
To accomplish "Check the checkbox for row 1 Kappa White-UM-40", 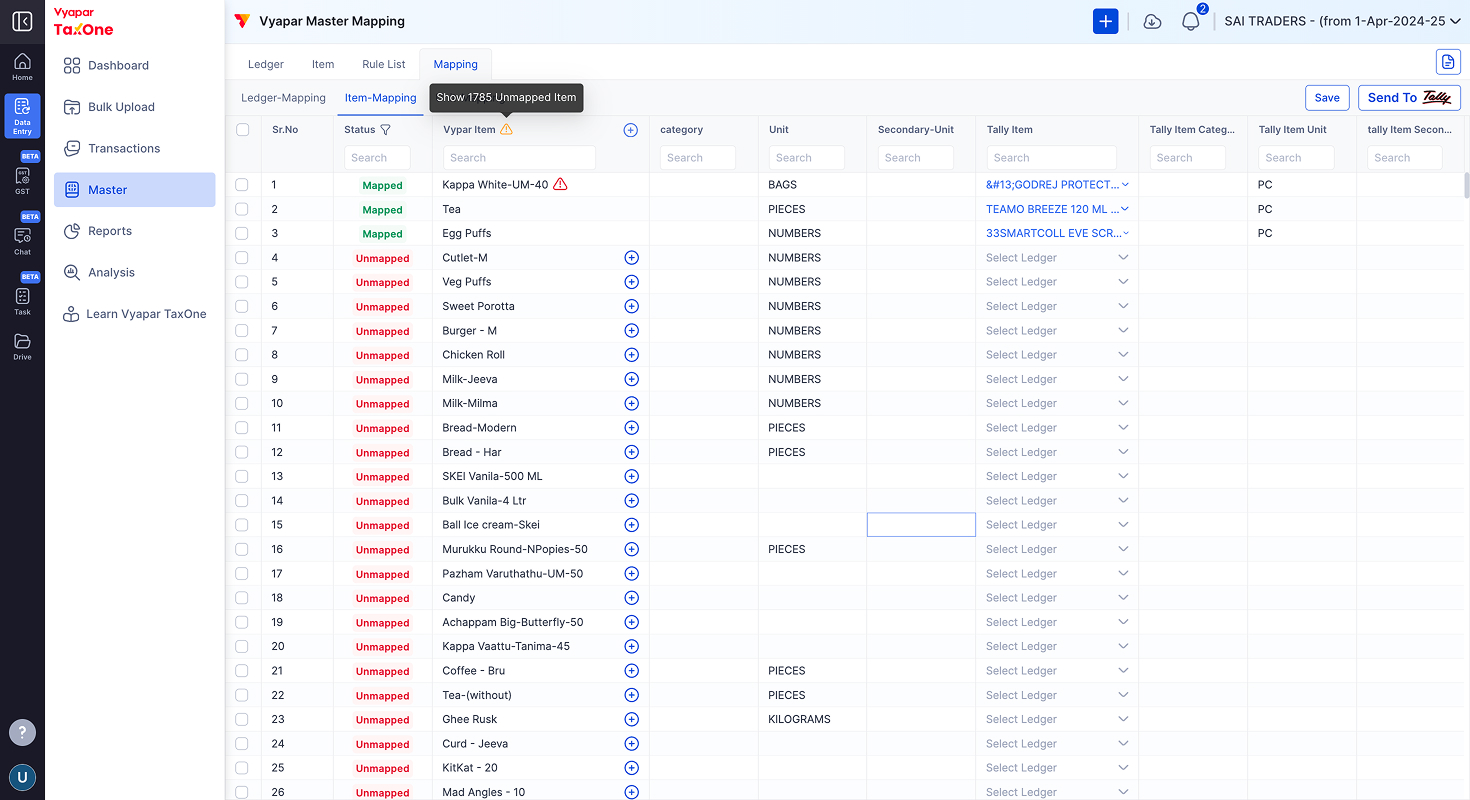I will click(242, 185).
